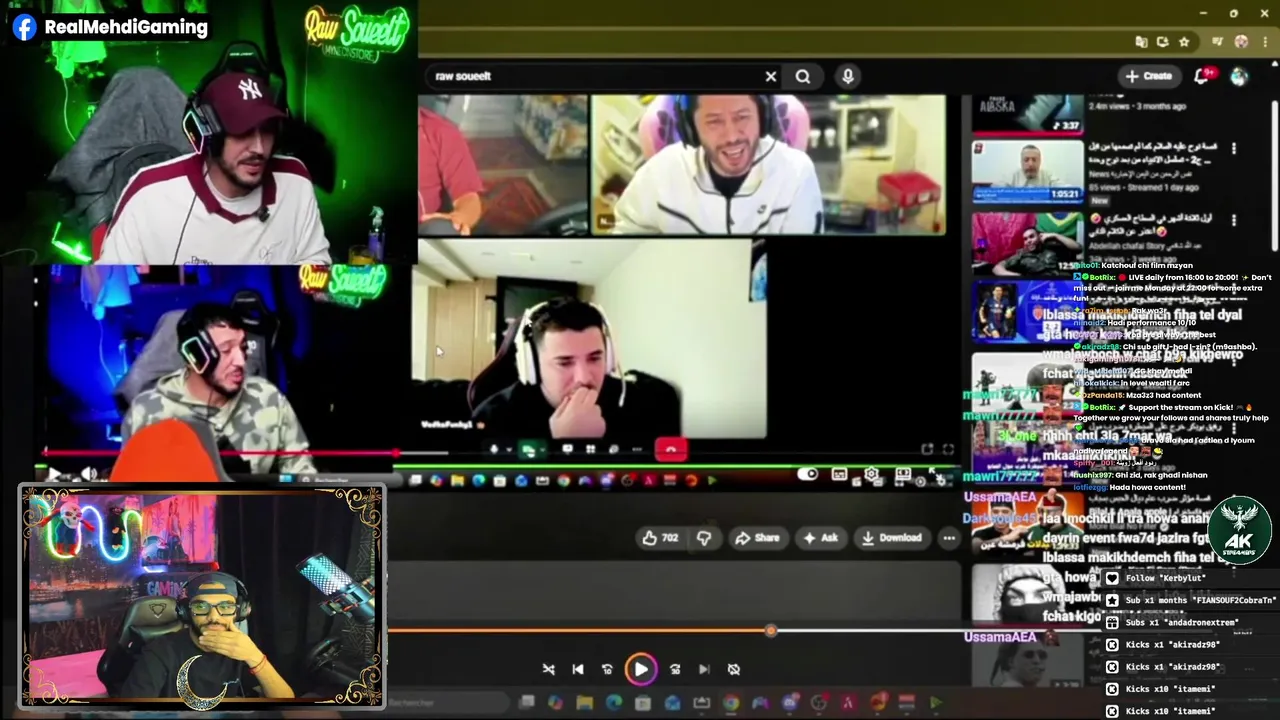1280x720 pixels.
Task: Like the video showing 702 likes
Action: tap(659, 538)
